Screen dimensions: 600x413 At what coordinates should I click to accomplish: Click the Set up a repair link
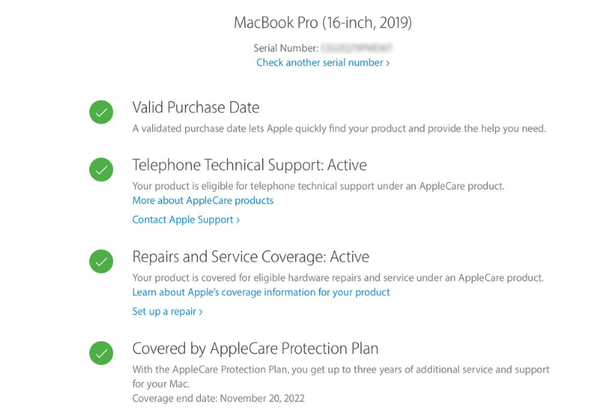[x=167, y=312]
